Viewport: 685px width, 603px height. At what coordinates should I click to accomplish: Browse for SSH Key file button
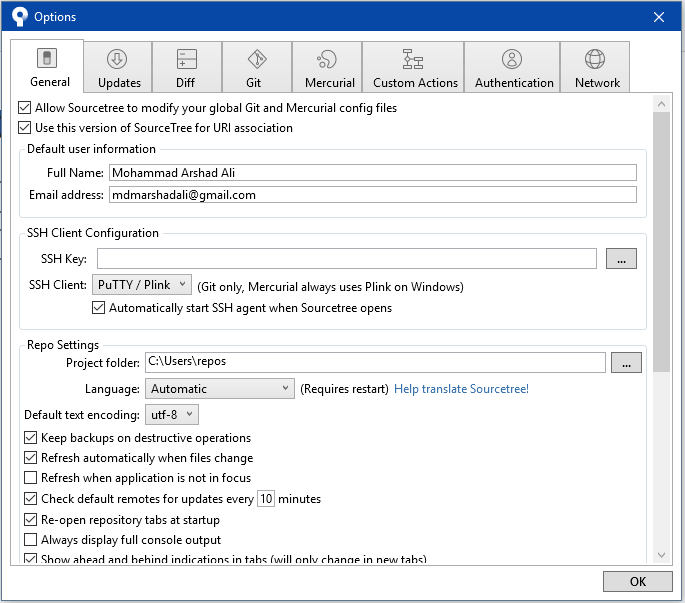pyautogui.click(x=621, y=259)
